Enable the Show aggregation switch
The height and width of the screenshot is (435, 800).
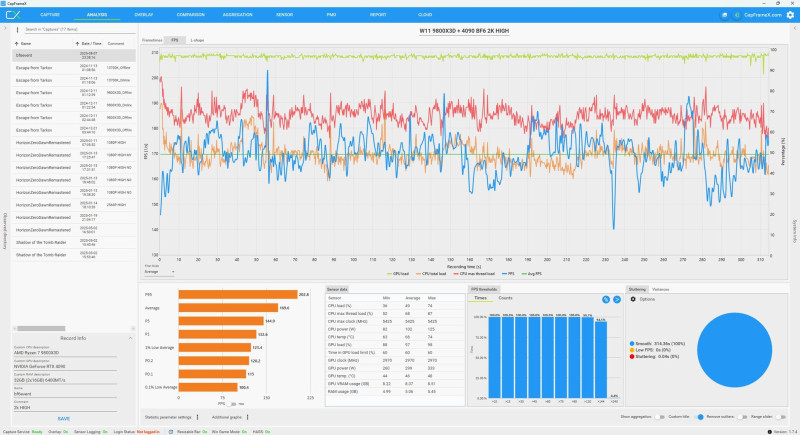pyautogui.click(x=659, y=417)
